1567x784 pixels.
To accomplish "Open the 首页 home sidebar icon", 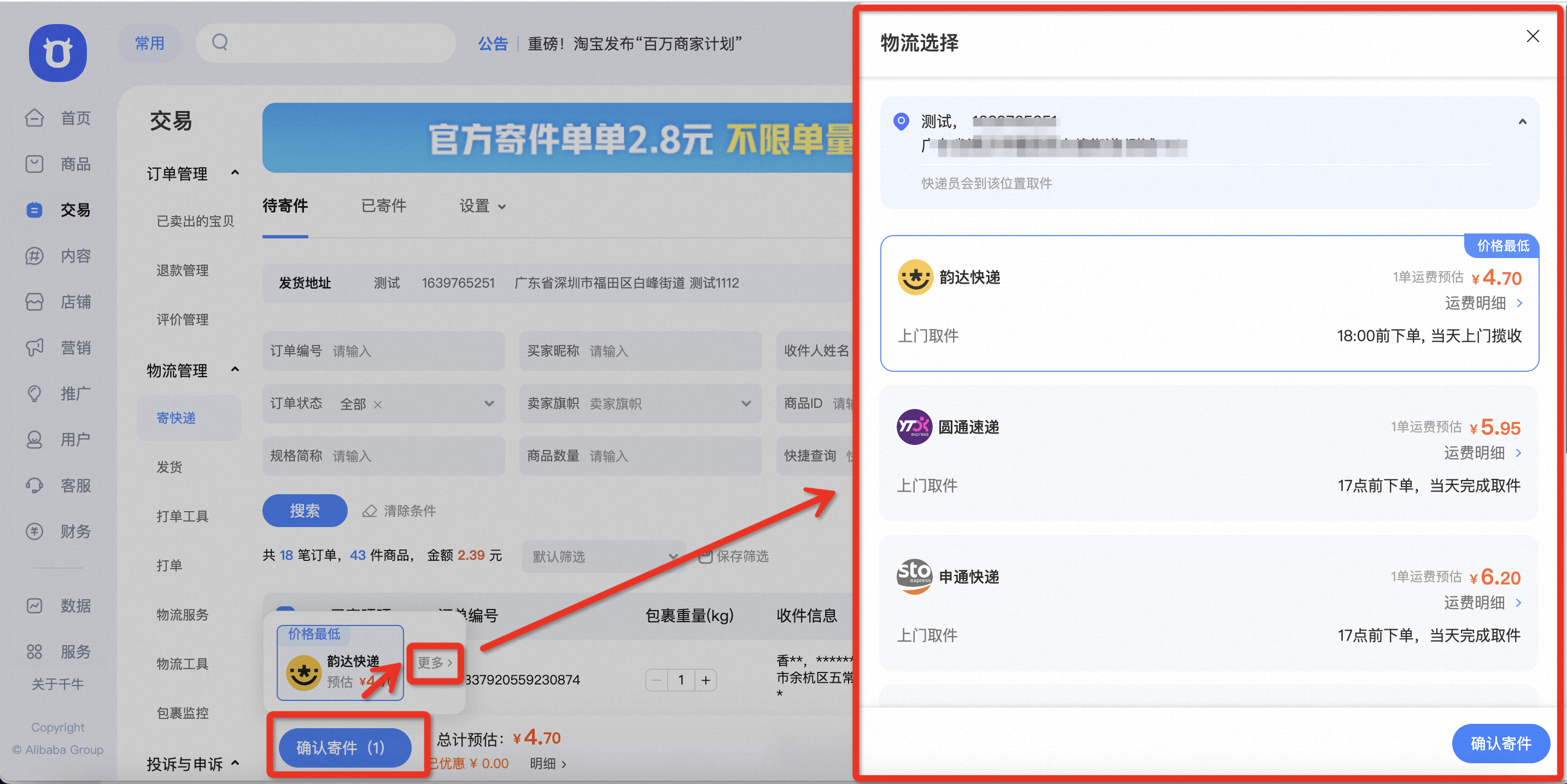I will point(34,118).
